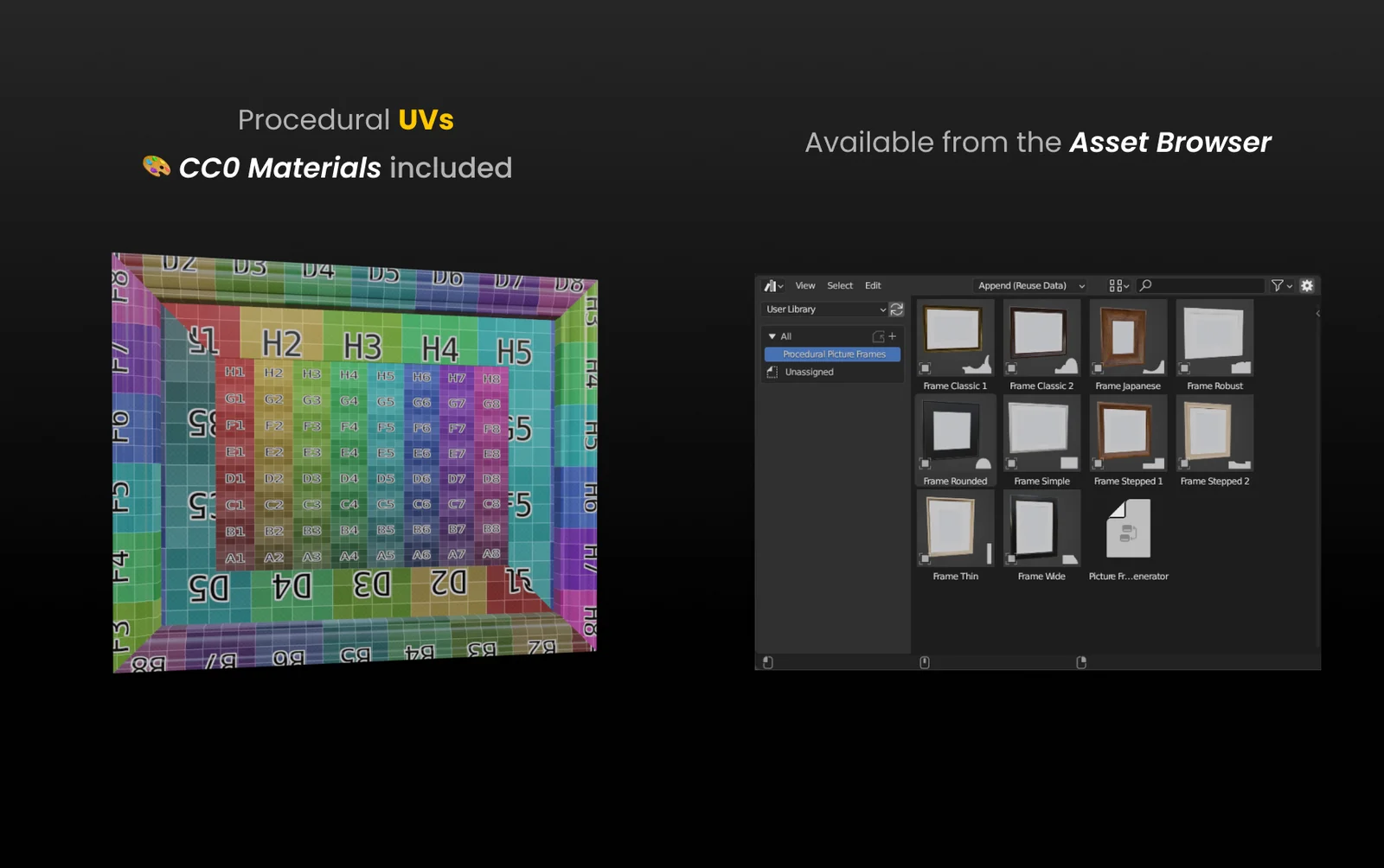Select the Frame Rounded asset thumbnail
The height and width of the screenshot is (868, 1384).
pyautogui.click(x=955, y=433)
